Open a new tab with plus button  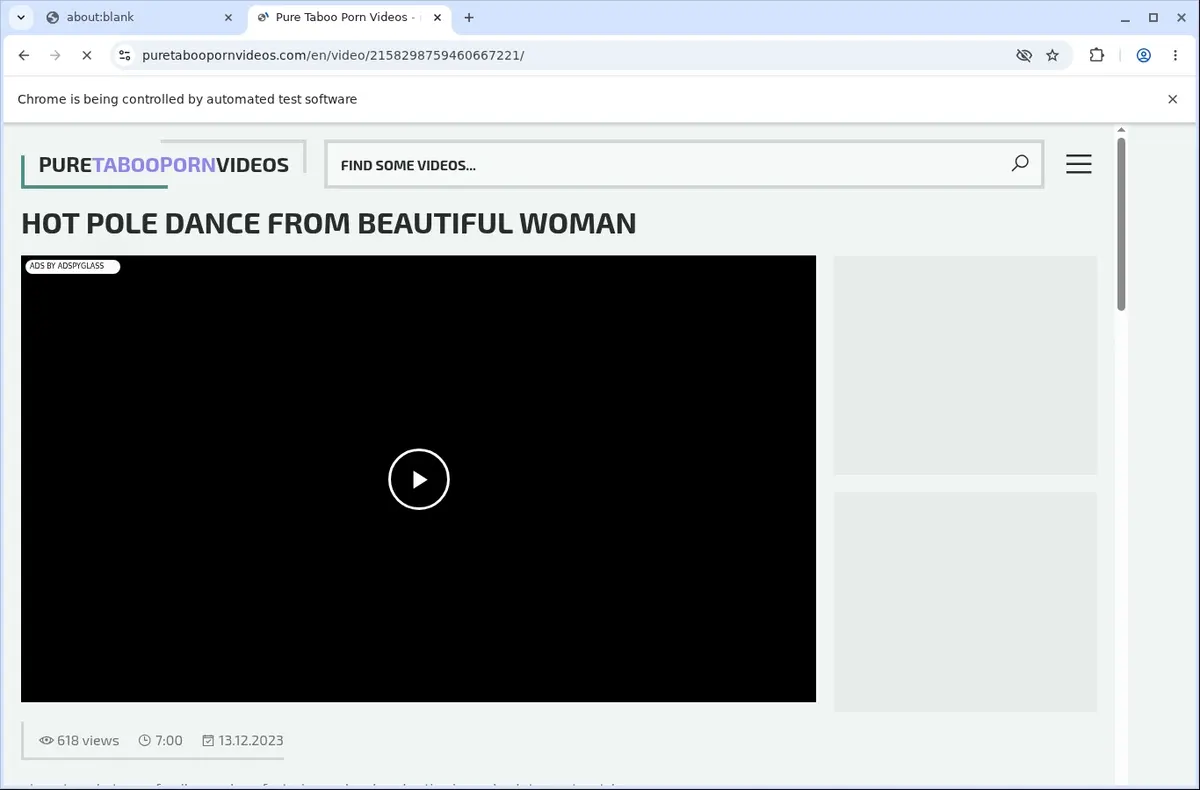[x=469, y=17]
